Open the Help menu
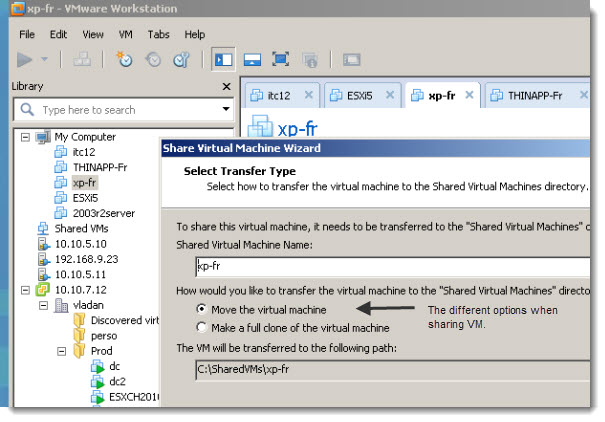The height and width of the screenshot is (422, 605). (194, 34)
